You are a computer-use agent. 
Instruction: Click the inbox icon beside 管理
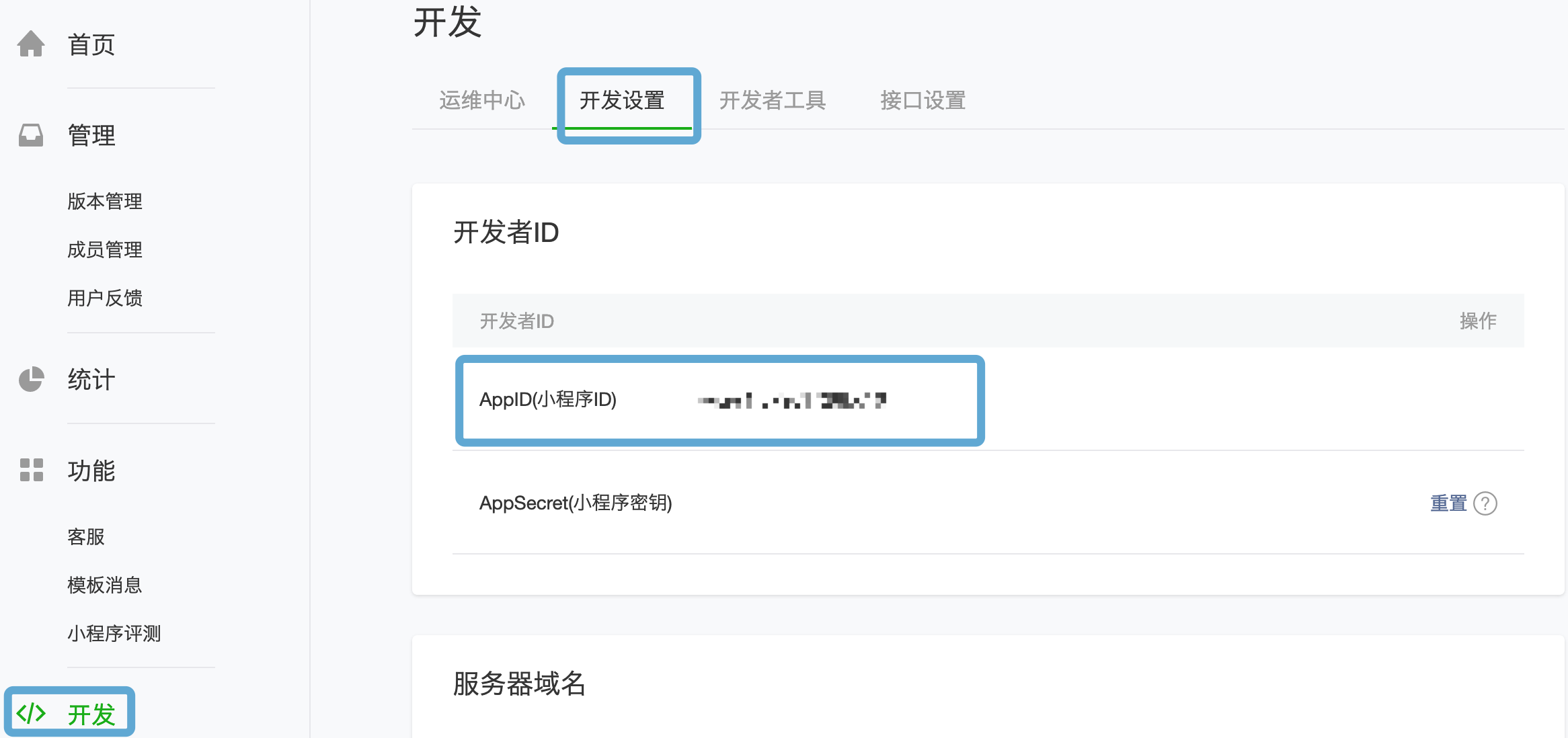pyautogui.click(x=31, y=135)
